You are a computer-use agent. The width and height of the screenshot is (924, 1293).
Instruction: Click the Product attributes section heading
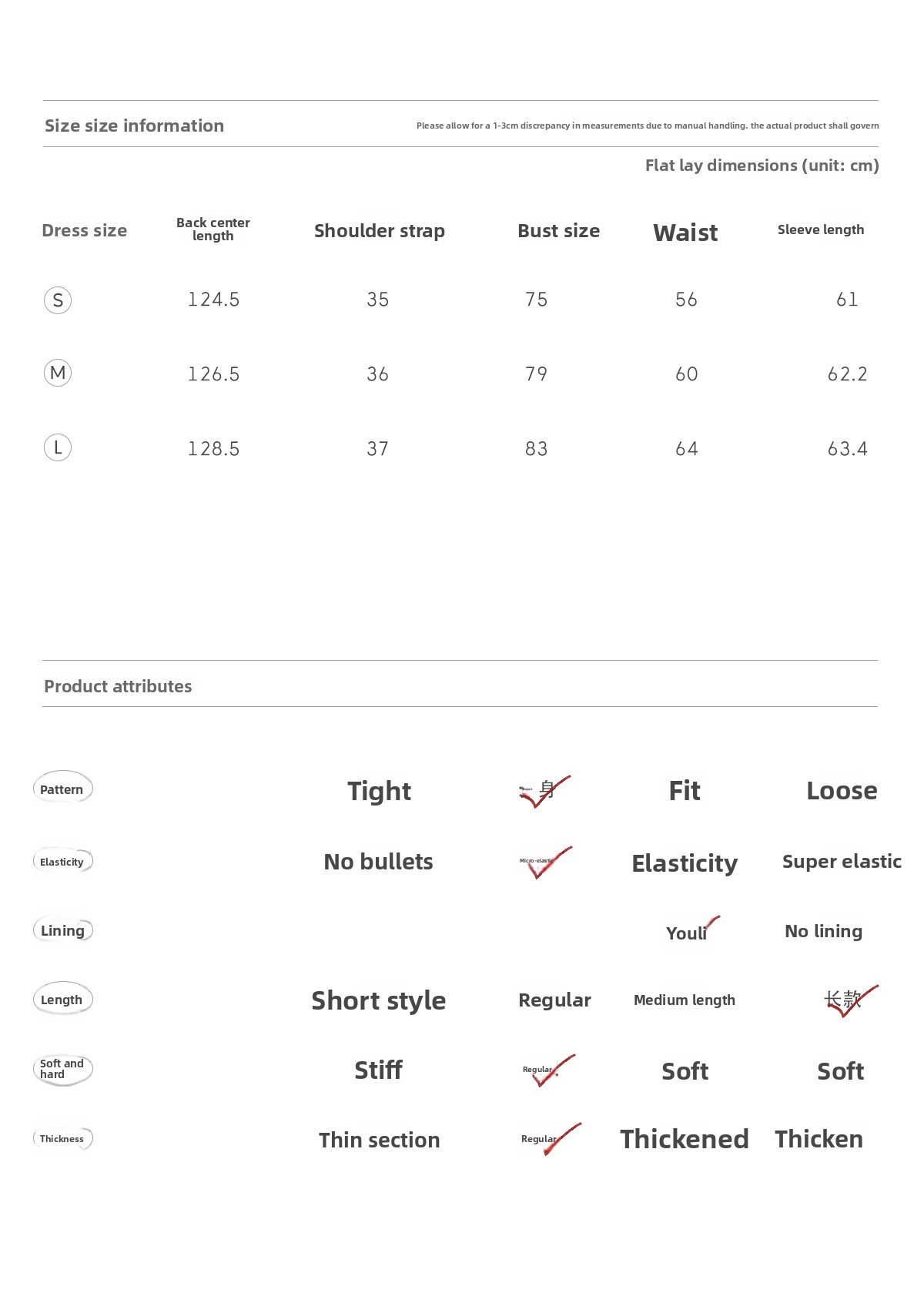(x=118, y=686)
